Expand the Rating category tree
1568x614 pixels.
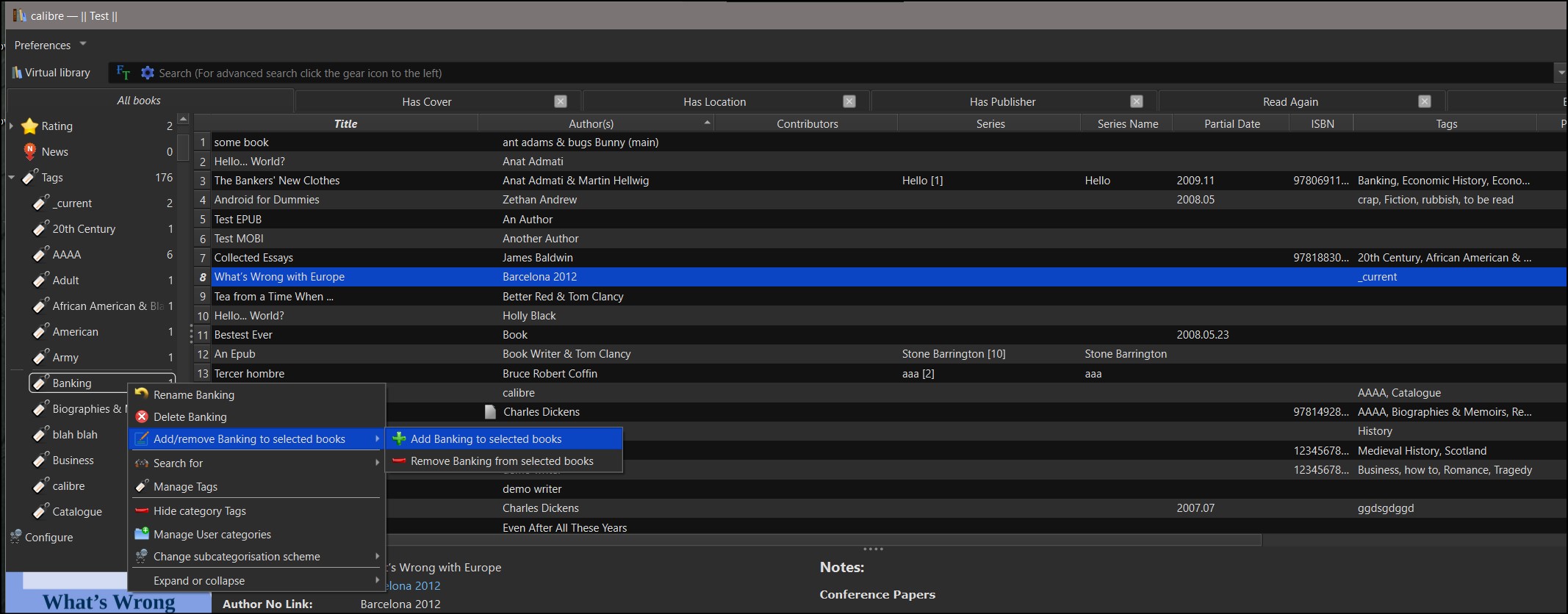(x=11, y=126)
